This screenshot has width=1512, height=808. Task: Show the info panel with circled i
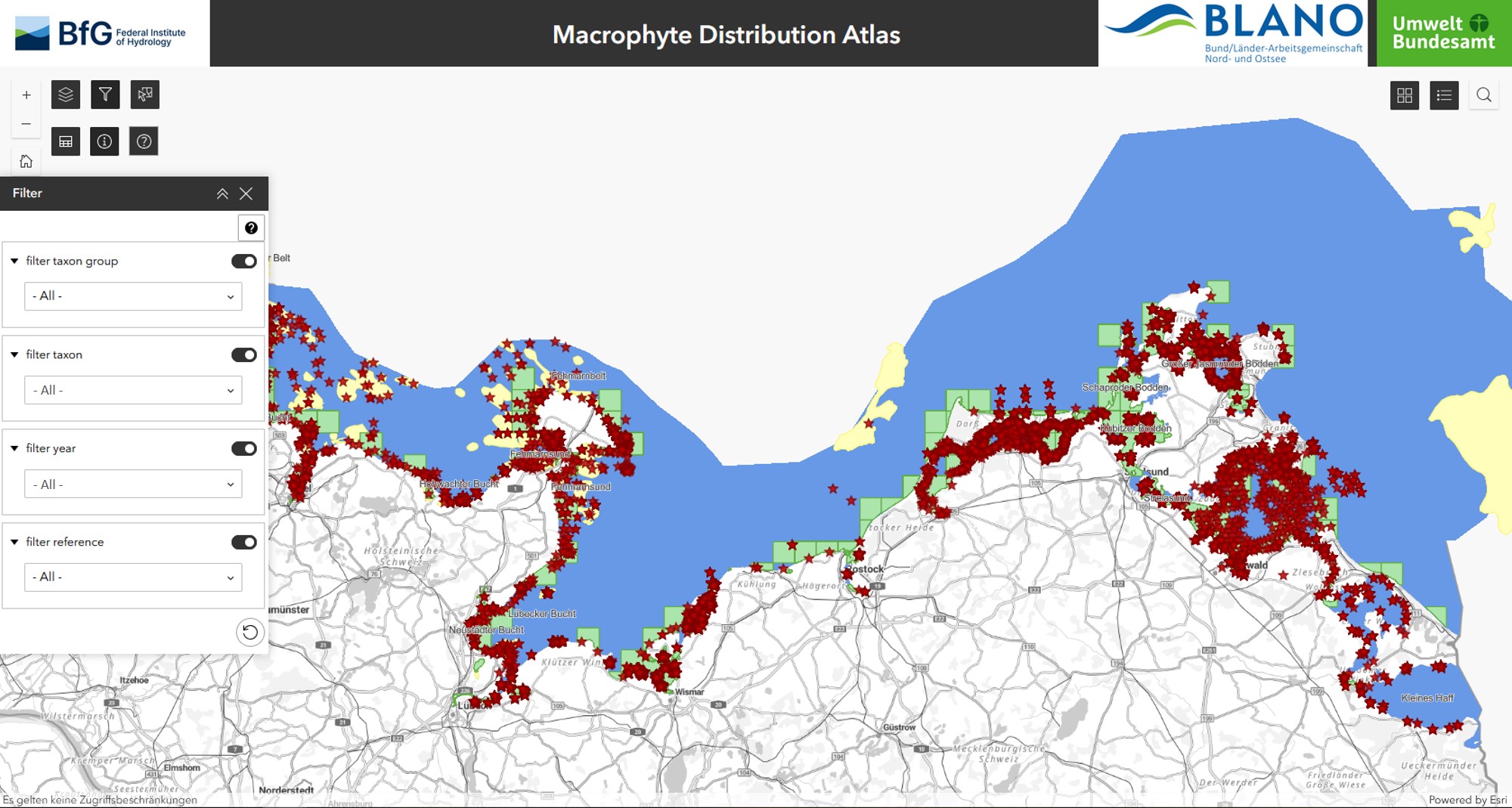[104, 141]
